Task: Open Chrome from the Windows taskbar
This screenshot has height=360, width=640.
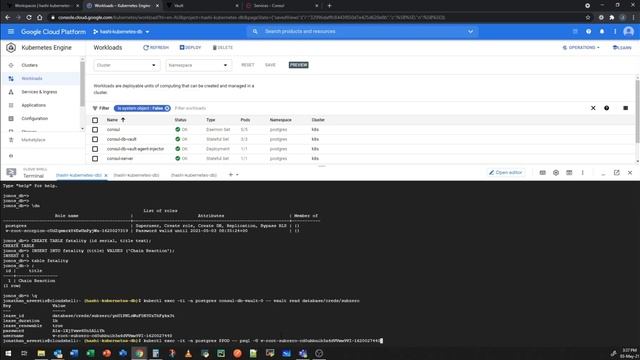Action: coord(139,353)
